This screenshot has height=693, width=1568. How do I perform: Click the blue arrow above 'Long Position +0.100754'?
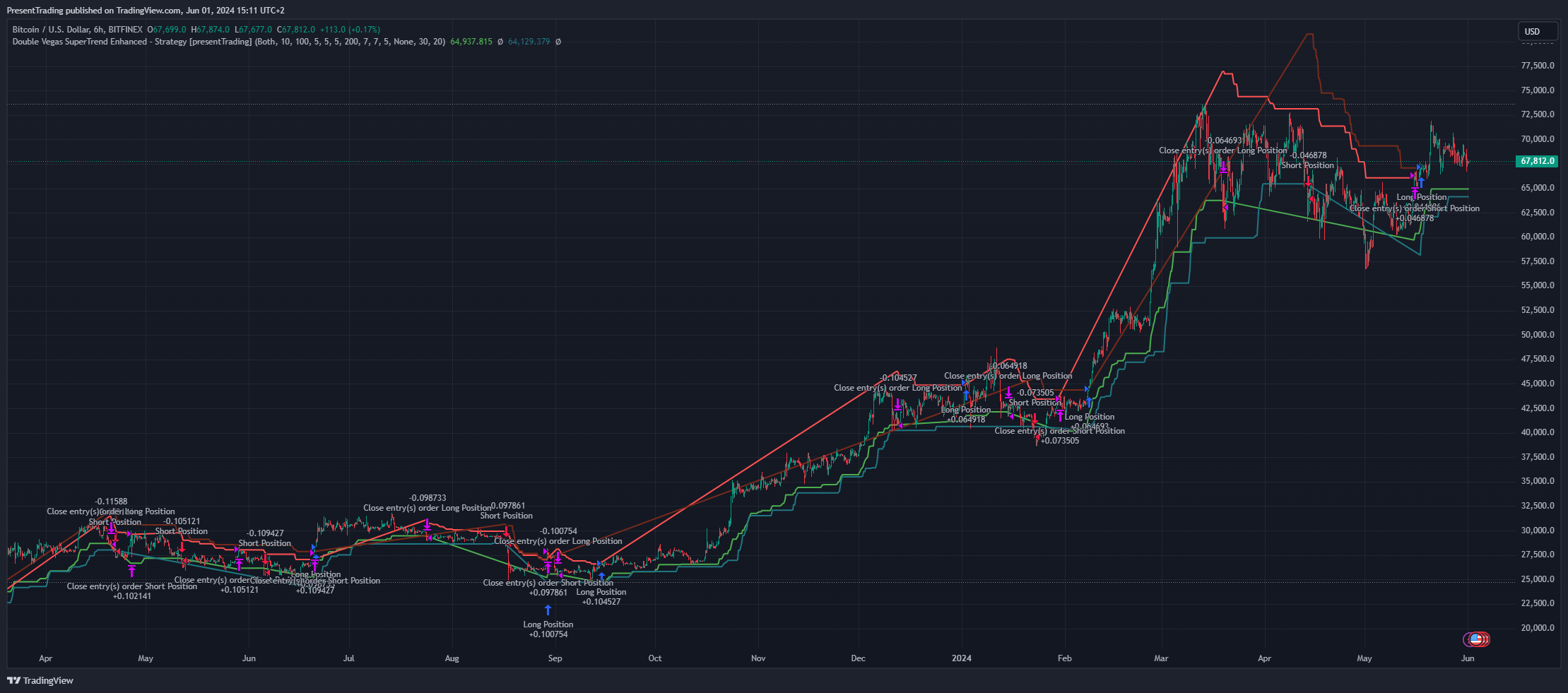(548, 610)
